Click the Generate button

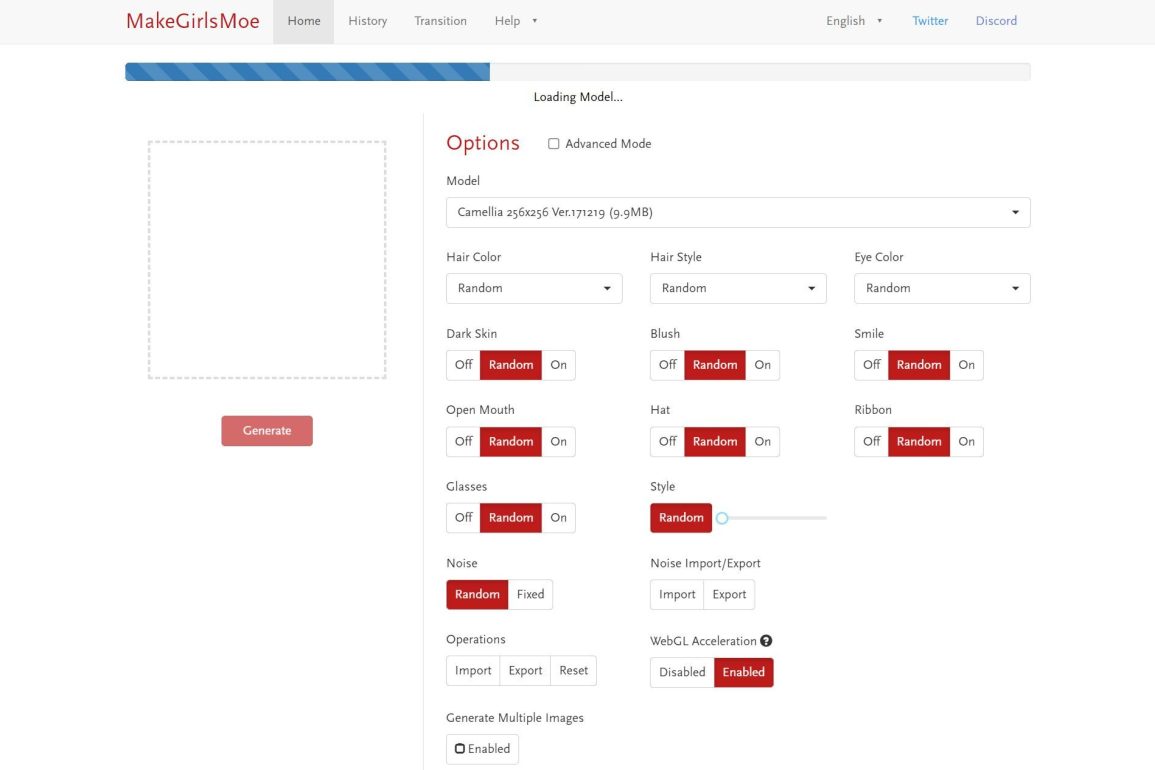[267, 430]
